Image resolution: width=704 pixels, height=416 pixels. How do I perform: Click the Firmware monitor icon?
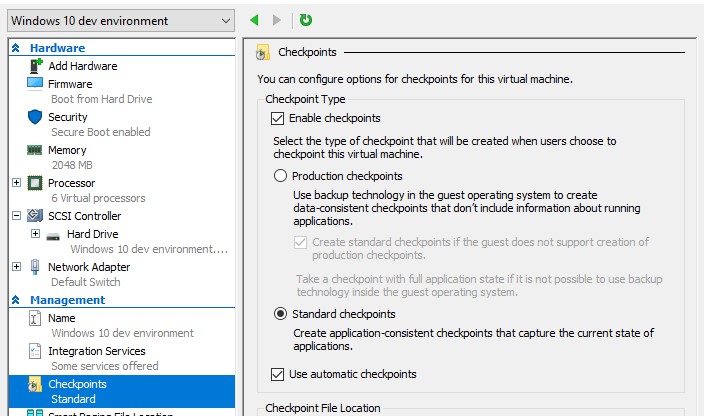click(35, 83)
